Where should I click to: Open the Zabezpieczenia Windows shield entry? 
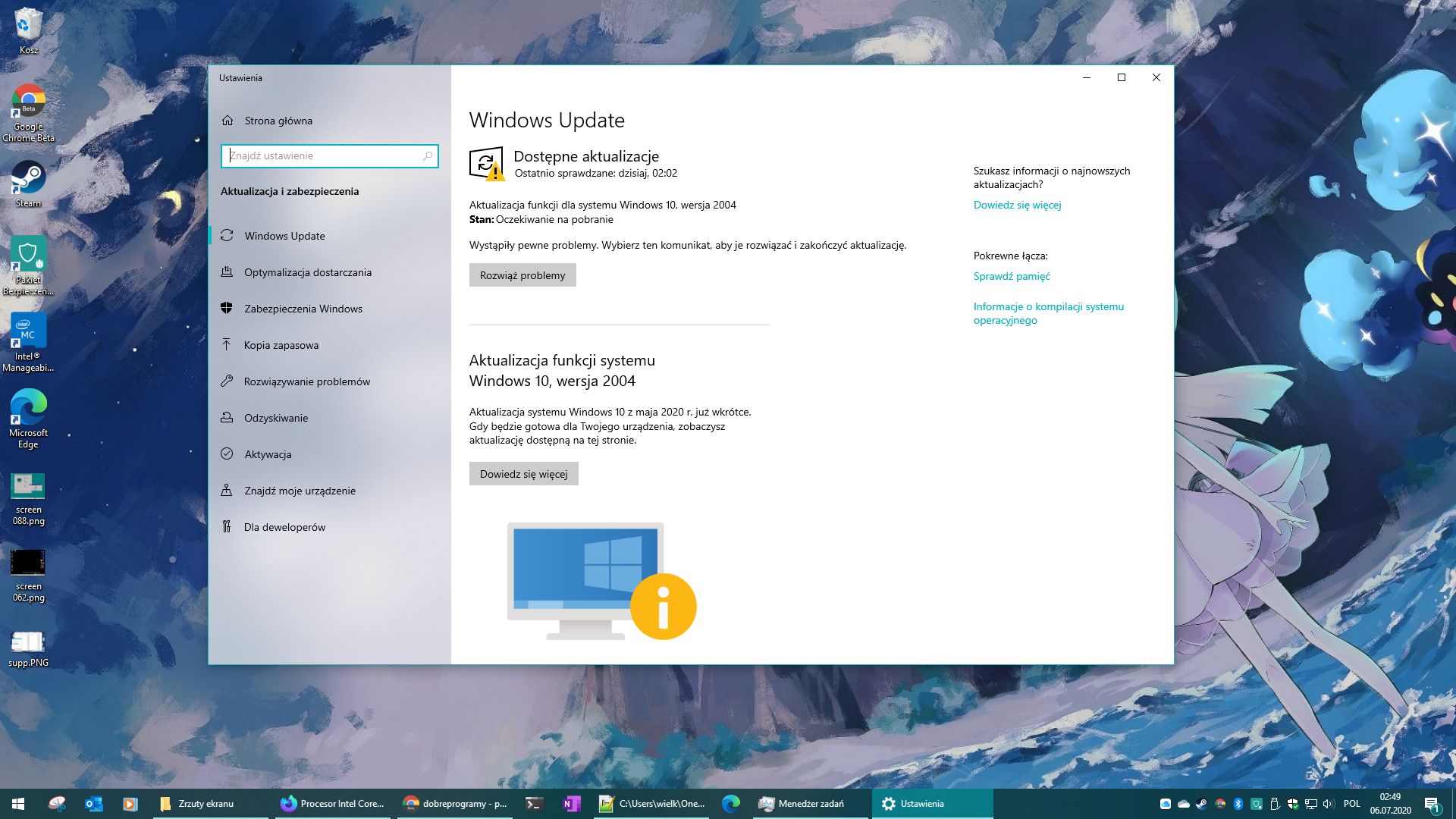tap(303, 309)
